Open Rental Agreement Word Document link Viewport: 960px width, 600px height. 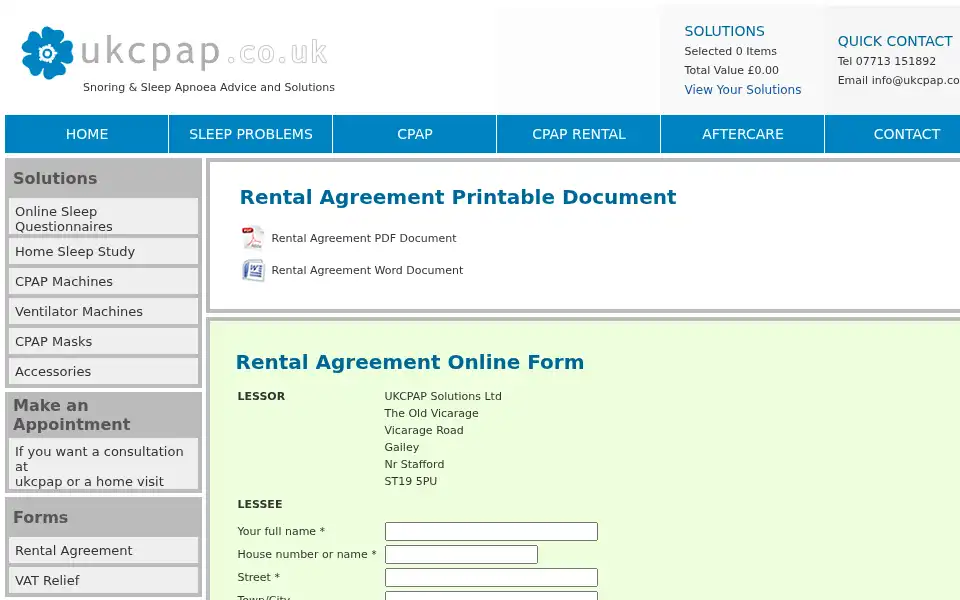tap(367, 270)
